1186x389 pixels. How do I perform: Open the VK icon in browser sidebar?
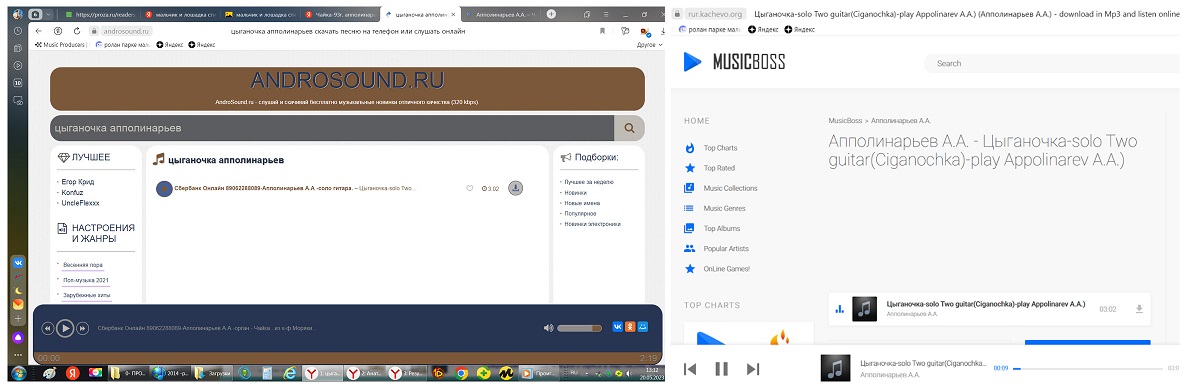(18, 263)
